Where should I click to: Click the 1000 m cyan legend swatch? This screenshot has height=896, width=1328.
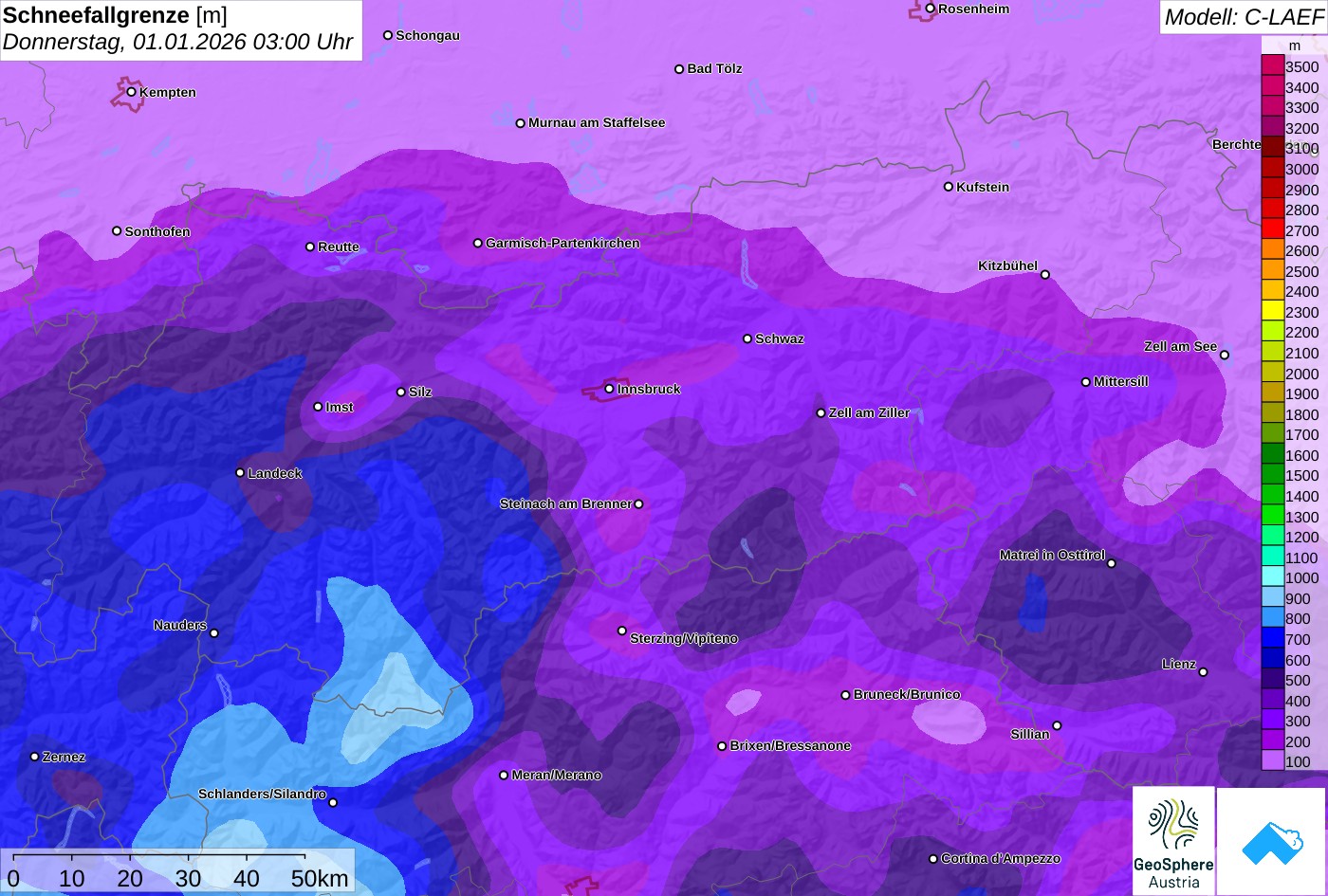point(1272,576)
